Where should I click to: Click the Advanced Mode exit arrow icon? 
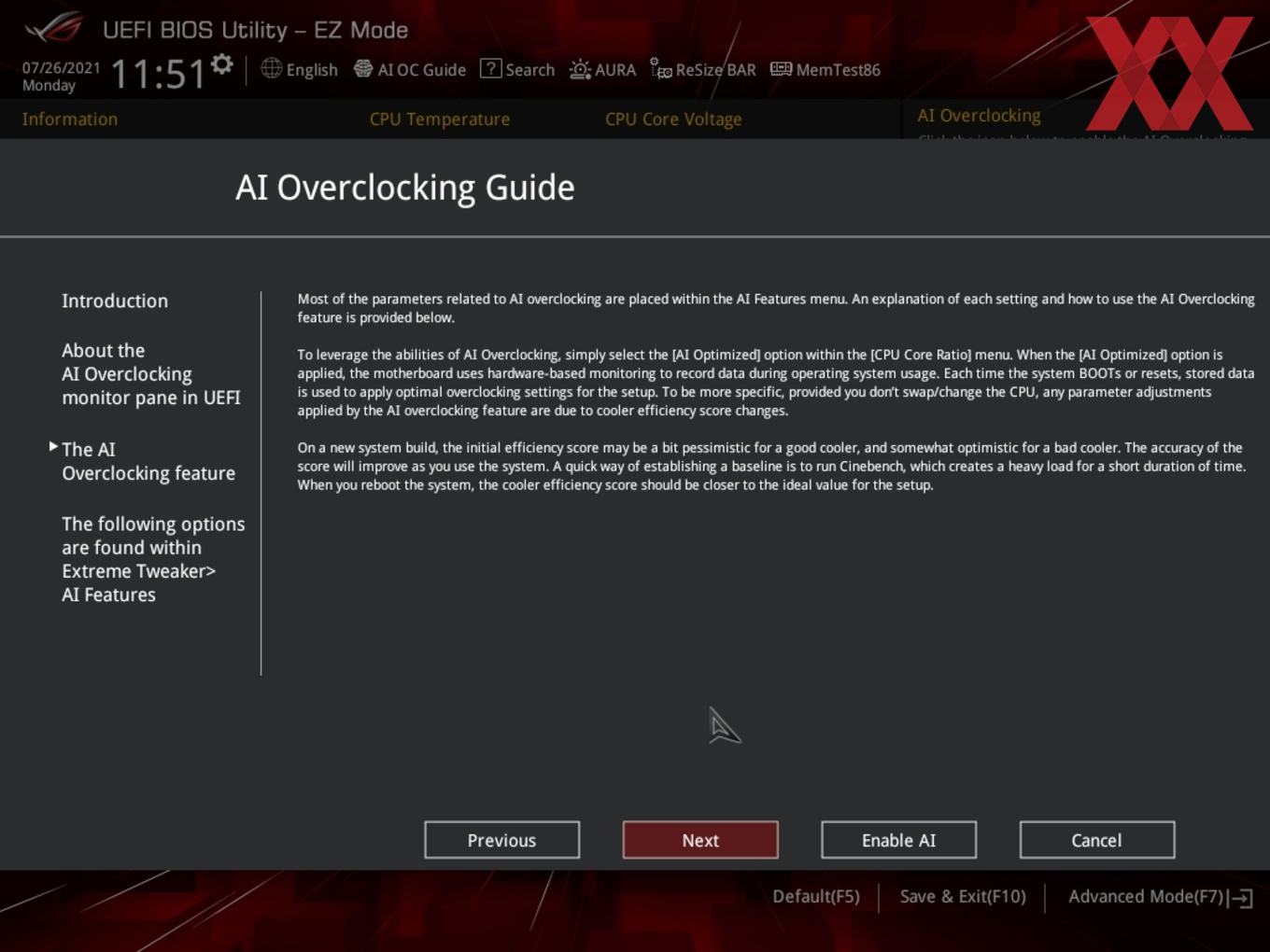[1241, 898]
